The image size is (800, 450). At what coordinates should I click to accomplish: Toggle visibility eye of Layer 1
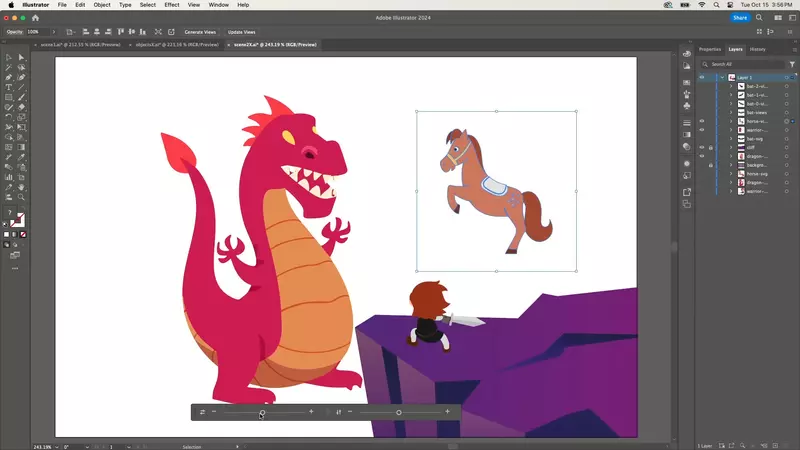[701, 77]
